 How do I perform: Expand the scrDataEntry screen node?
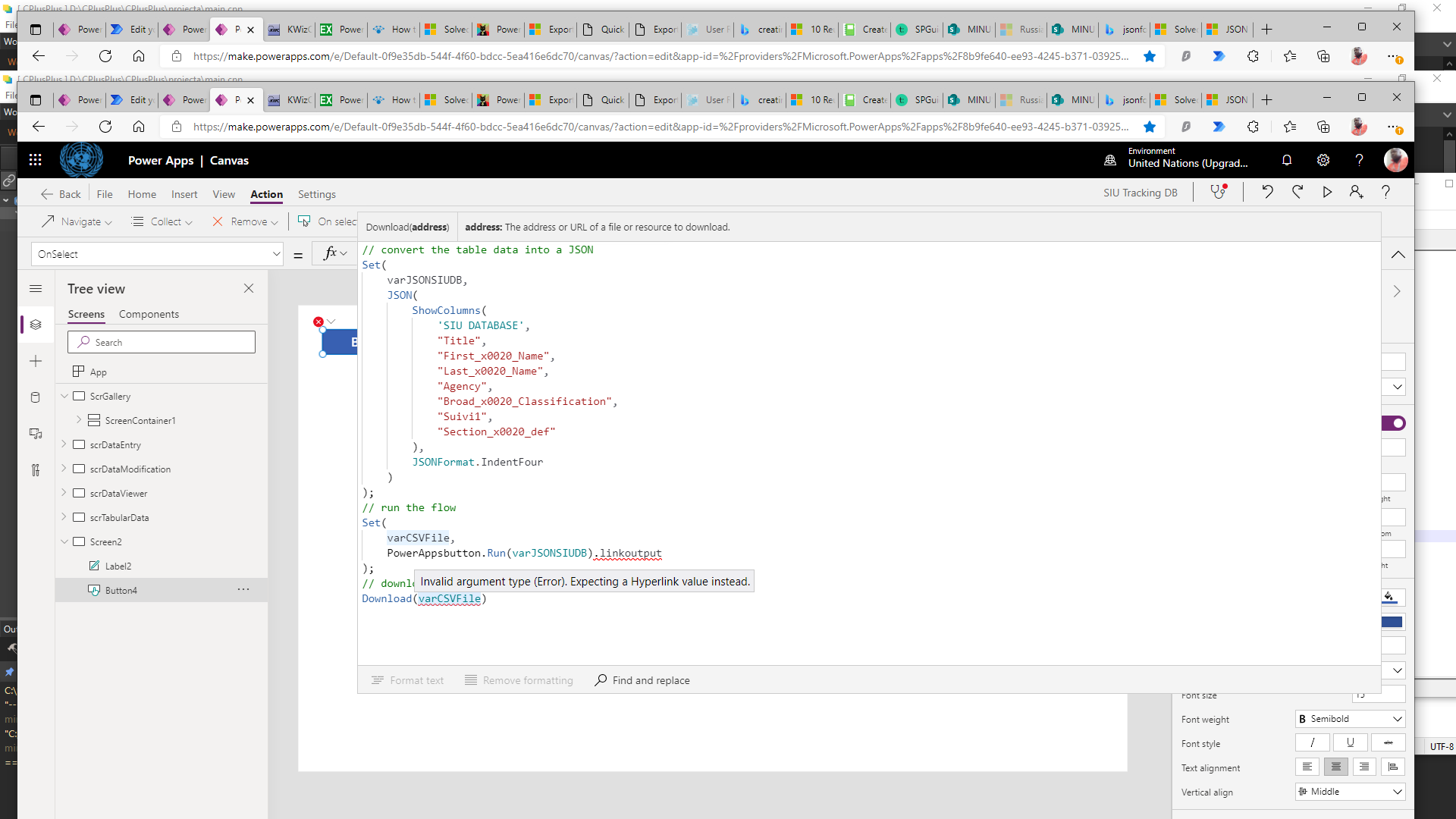tap(64, 444)
